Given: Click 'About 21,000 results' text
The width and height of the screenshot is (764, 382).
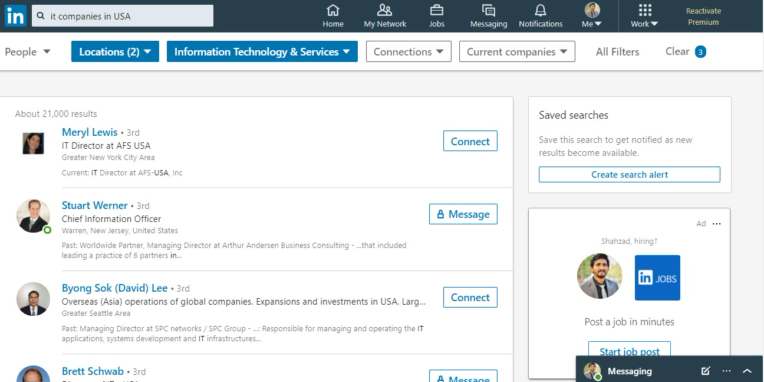Looking at the screenshot, I should click(x=56, y=114).
